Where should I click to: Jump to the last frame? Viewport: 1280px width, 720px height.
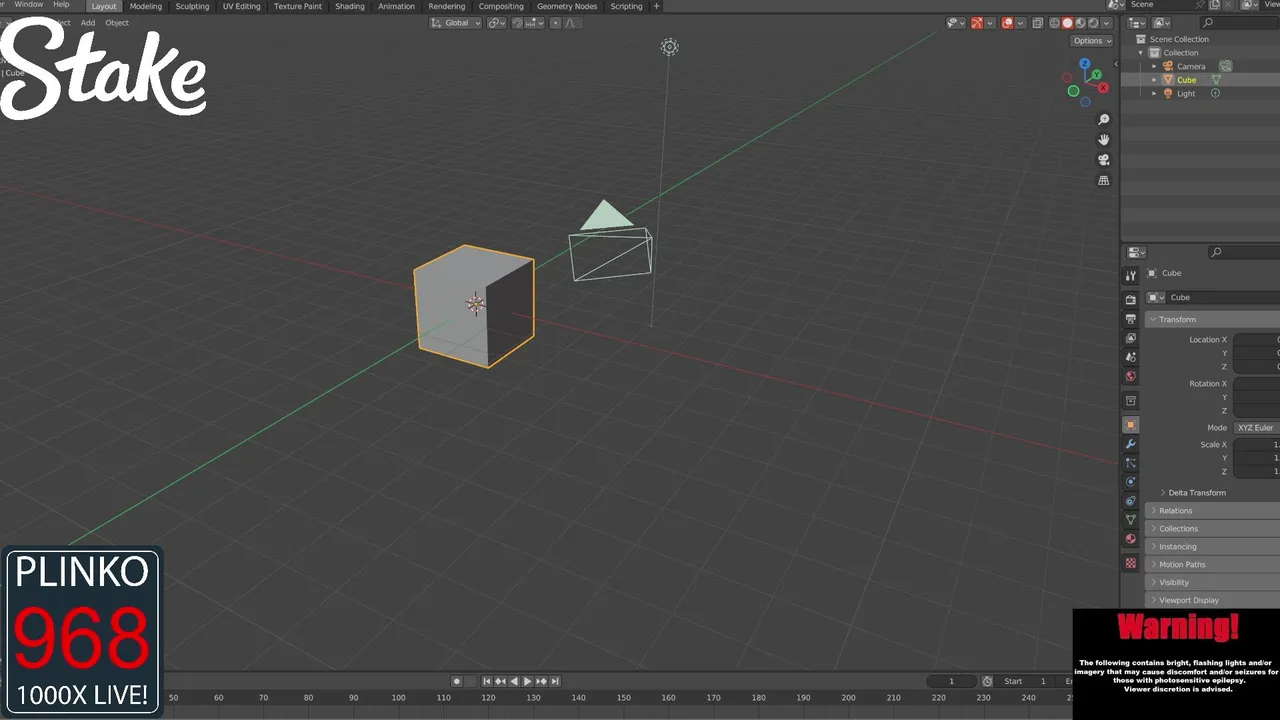[x=555, y=681]
